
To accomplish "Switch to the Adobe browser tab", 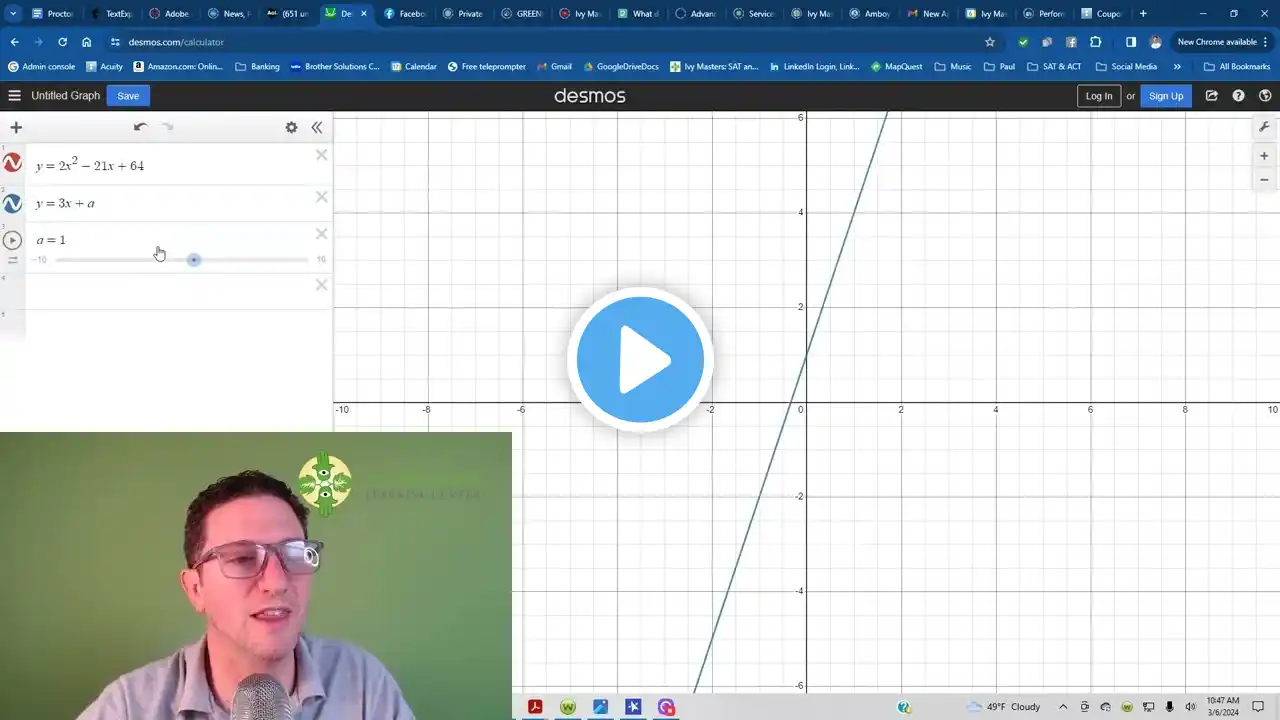I will click(169, 14).
